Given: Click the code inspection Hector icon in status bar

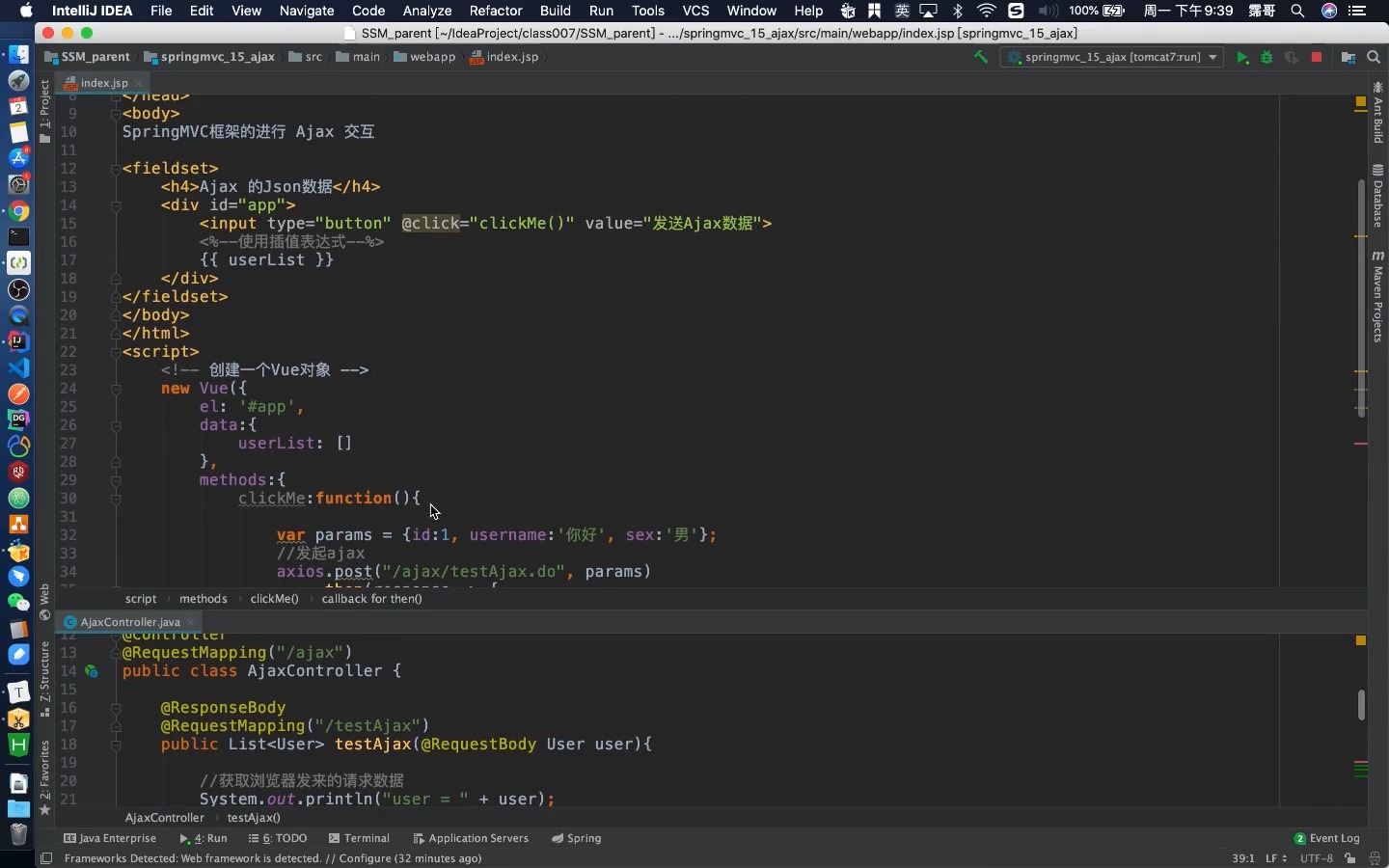Looking at the screenshot, I should [1375, 858].
